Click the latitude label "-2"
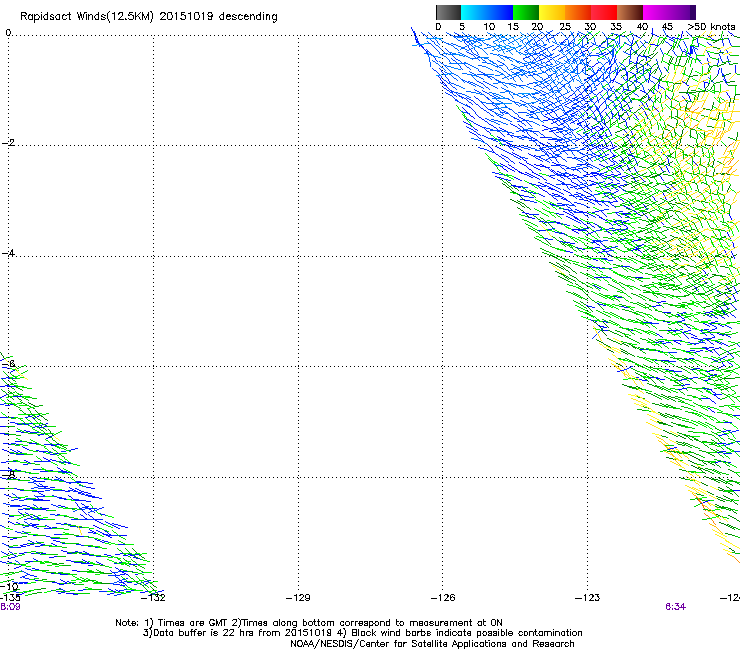The width and height of the screenshot is (740, 650). point(8,143)
